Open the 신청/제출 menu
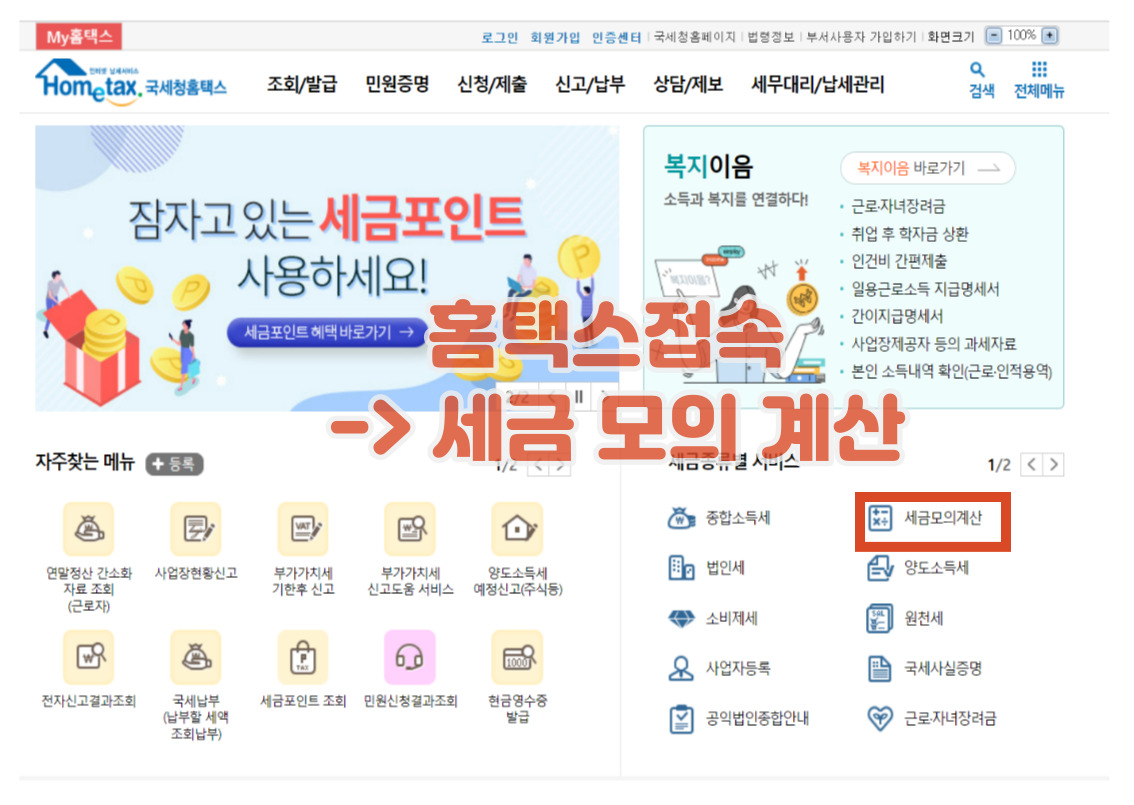The image size is (1134, 805). coord(492,85)
